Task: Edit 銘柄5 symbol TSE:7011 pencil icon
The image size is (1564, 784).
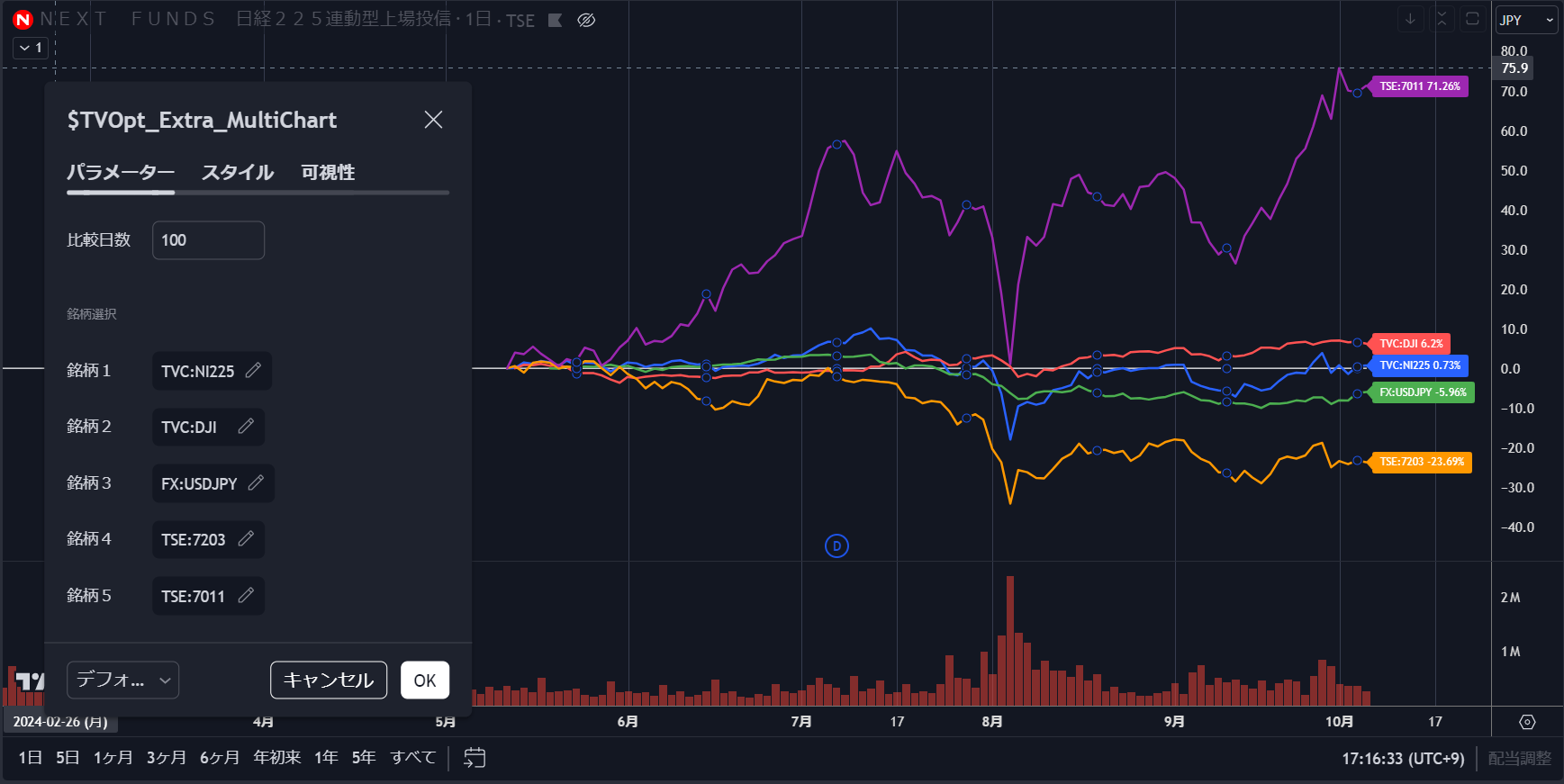Action: tap(246, 595)
